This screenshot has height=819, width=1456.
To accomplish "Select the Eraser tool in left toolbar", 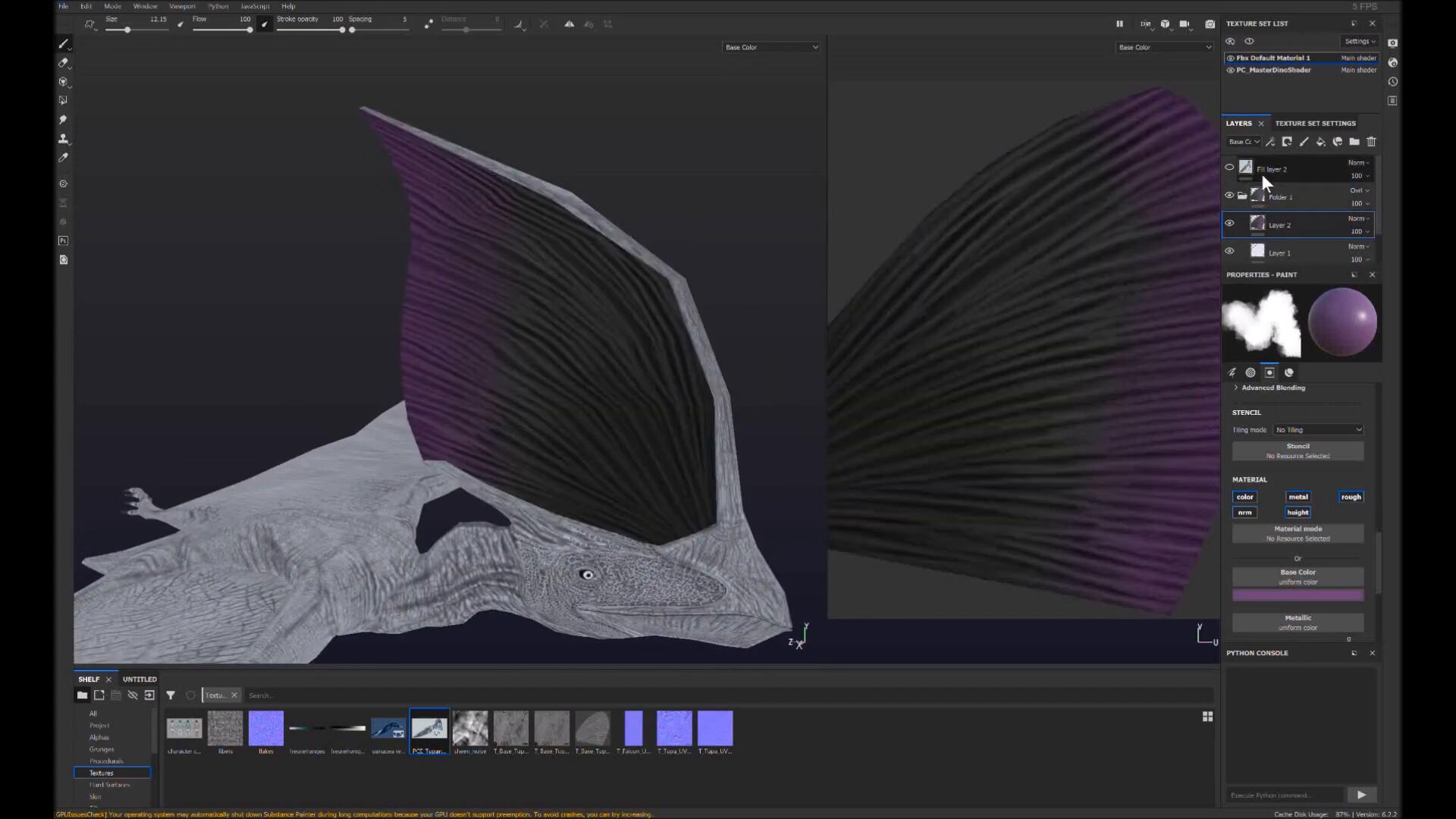I will tap(64, 63).
